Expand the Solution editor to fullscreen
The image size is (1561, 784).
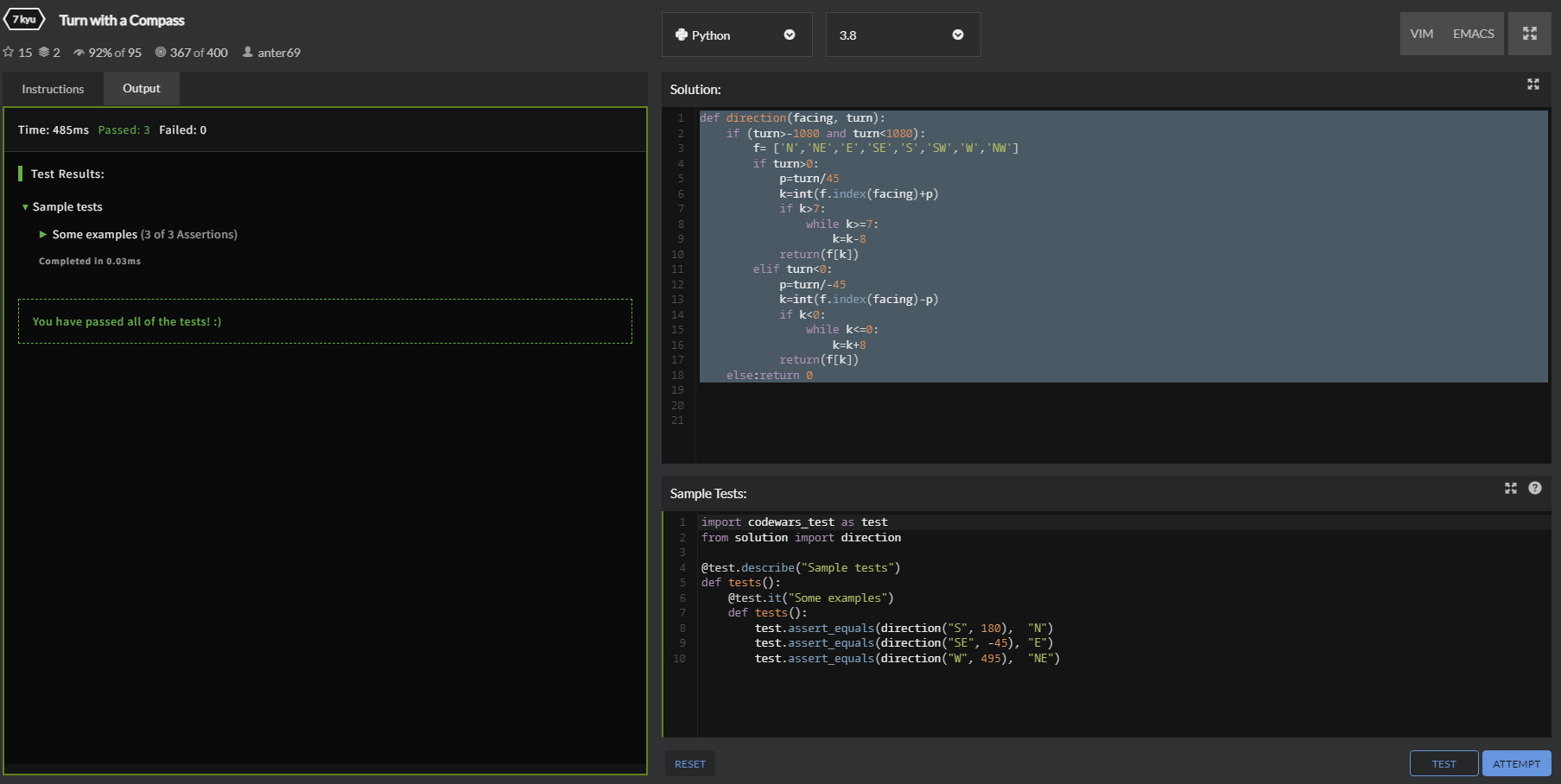tap(1532, 84)
